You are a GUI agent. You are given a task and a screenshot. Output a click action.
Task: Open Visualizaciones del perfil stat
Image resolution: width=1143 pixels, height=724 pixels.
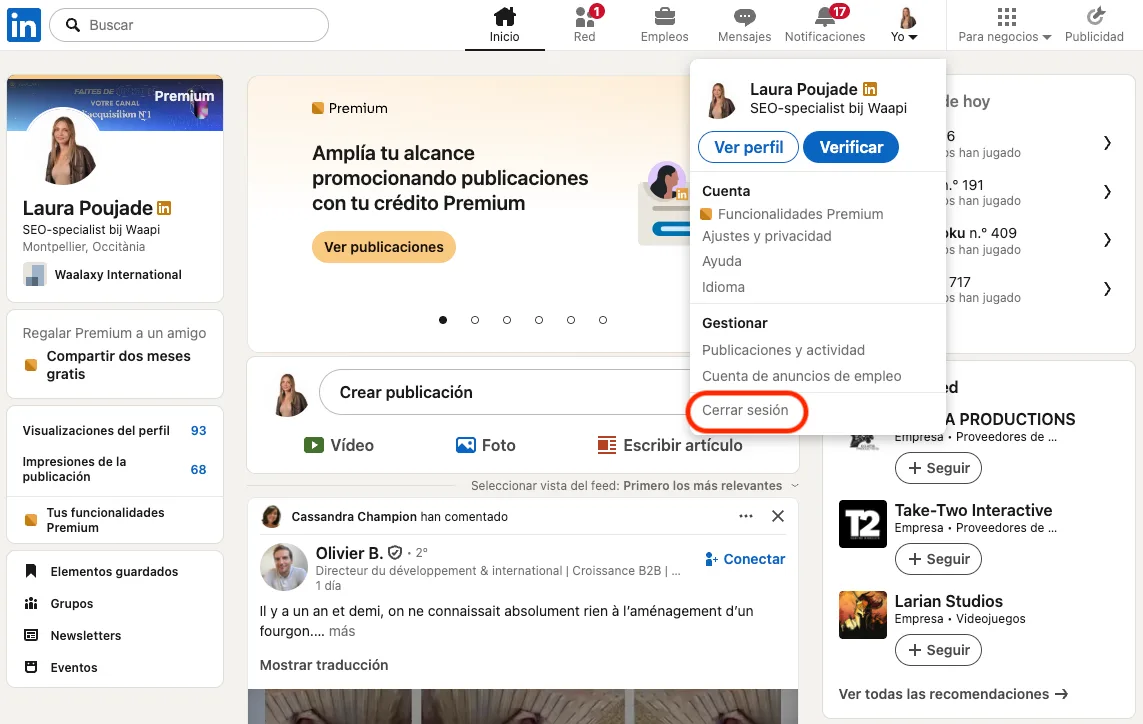pyautogui.click(x=114, y=431)
